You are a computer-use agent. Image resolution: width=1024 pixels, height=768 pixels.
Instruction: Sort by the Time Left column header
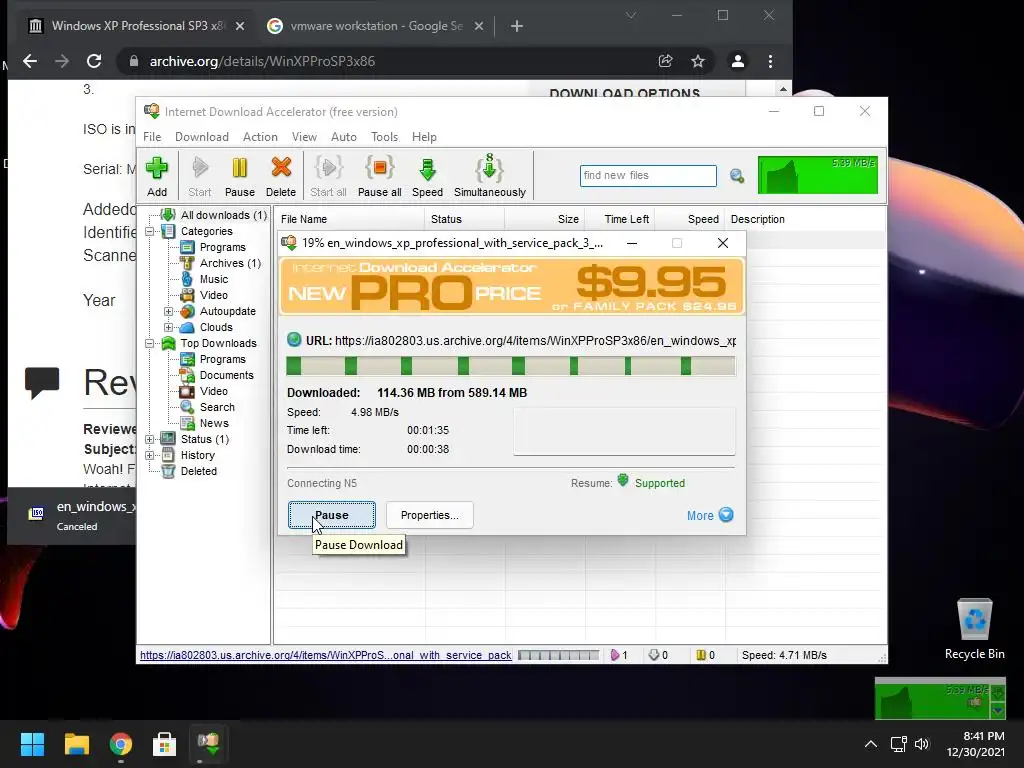[x=620, y=219]
